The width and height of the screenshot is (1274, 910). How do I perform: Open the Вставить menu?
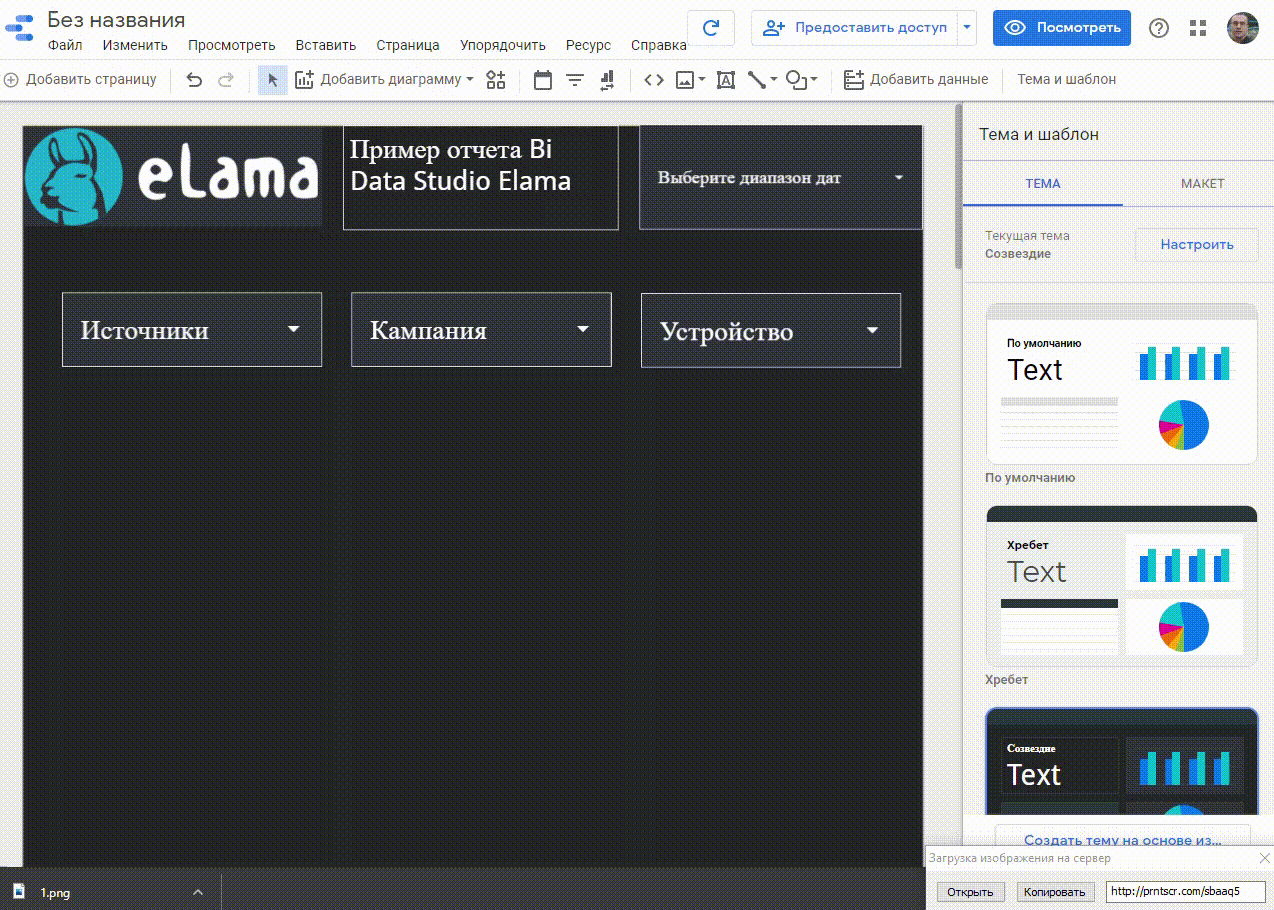325,45
